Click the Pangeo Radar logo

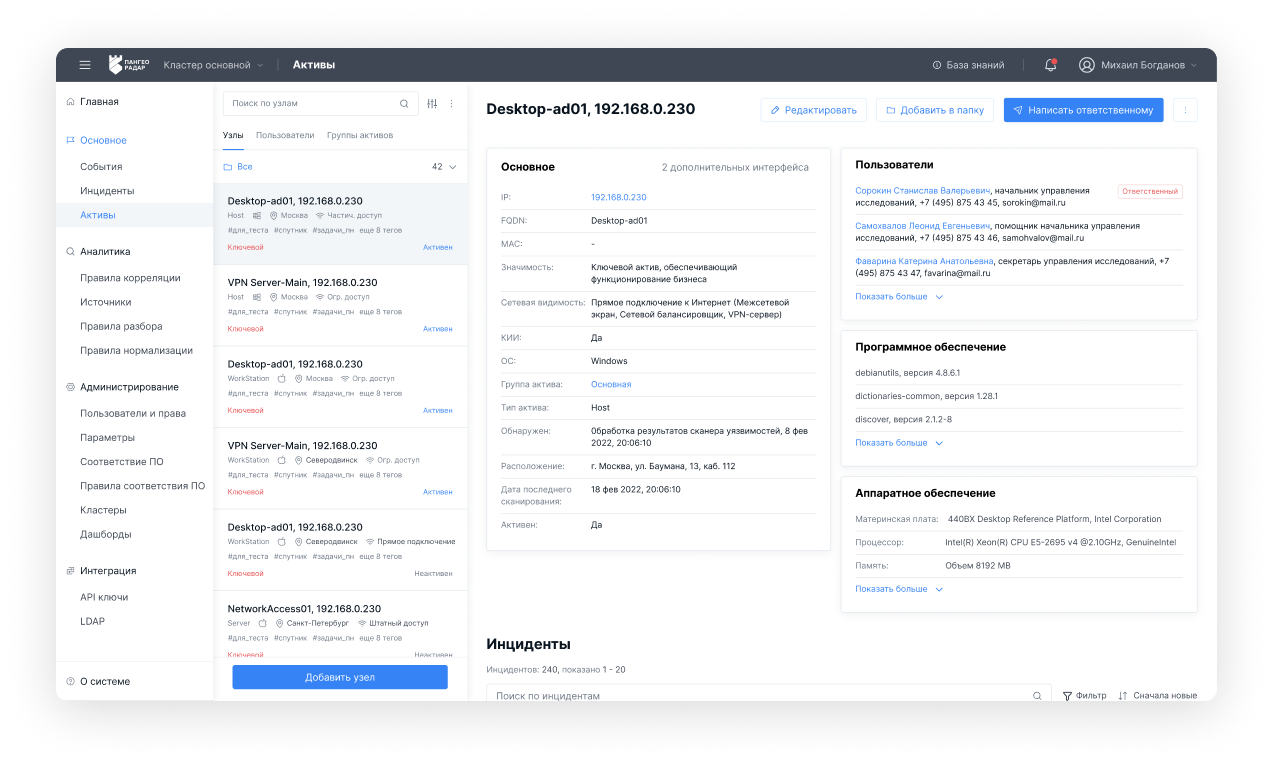pos(129,65)
